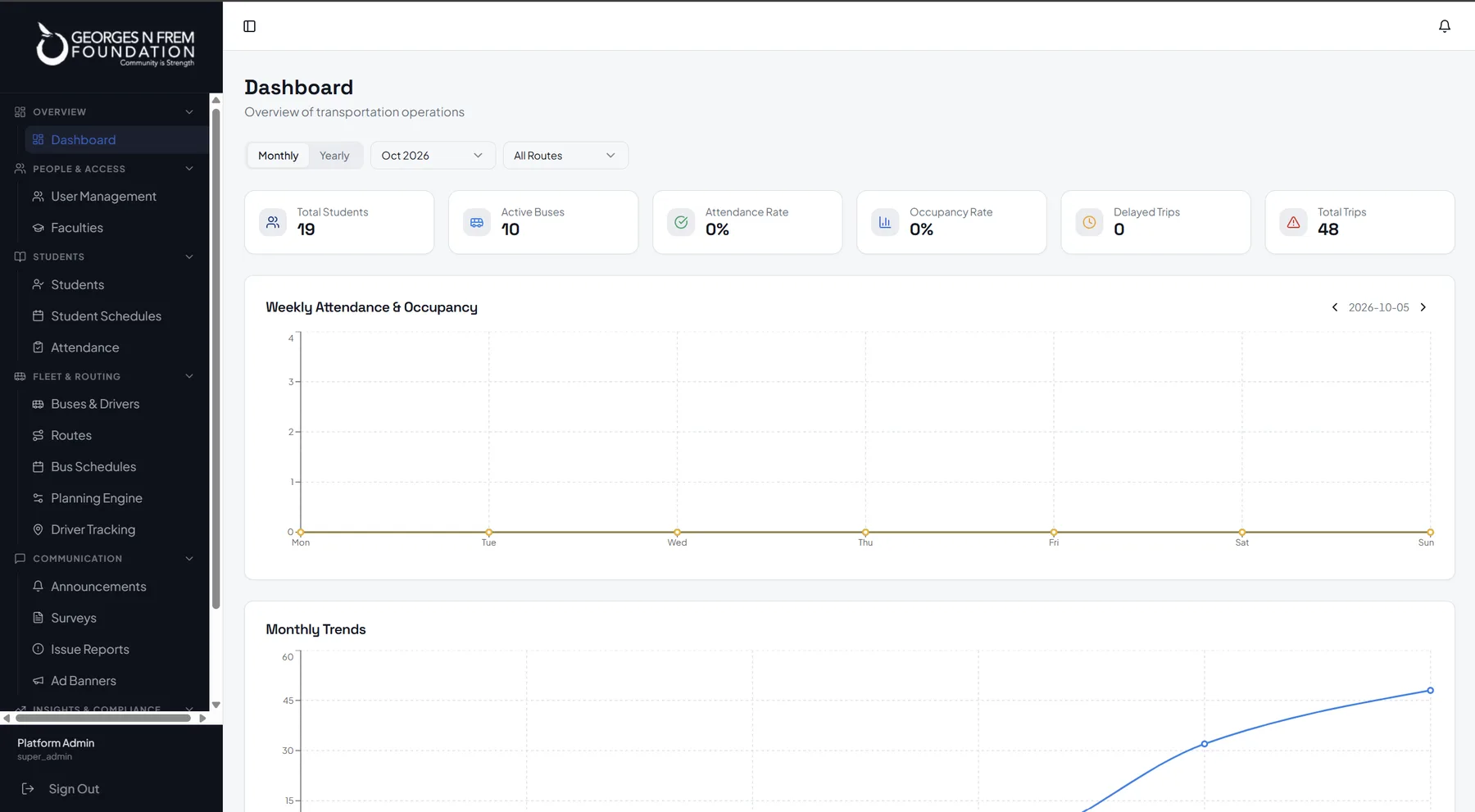Click Sign Out
The width and height of the screenshot is (1475, 812).
pos(74,789)
